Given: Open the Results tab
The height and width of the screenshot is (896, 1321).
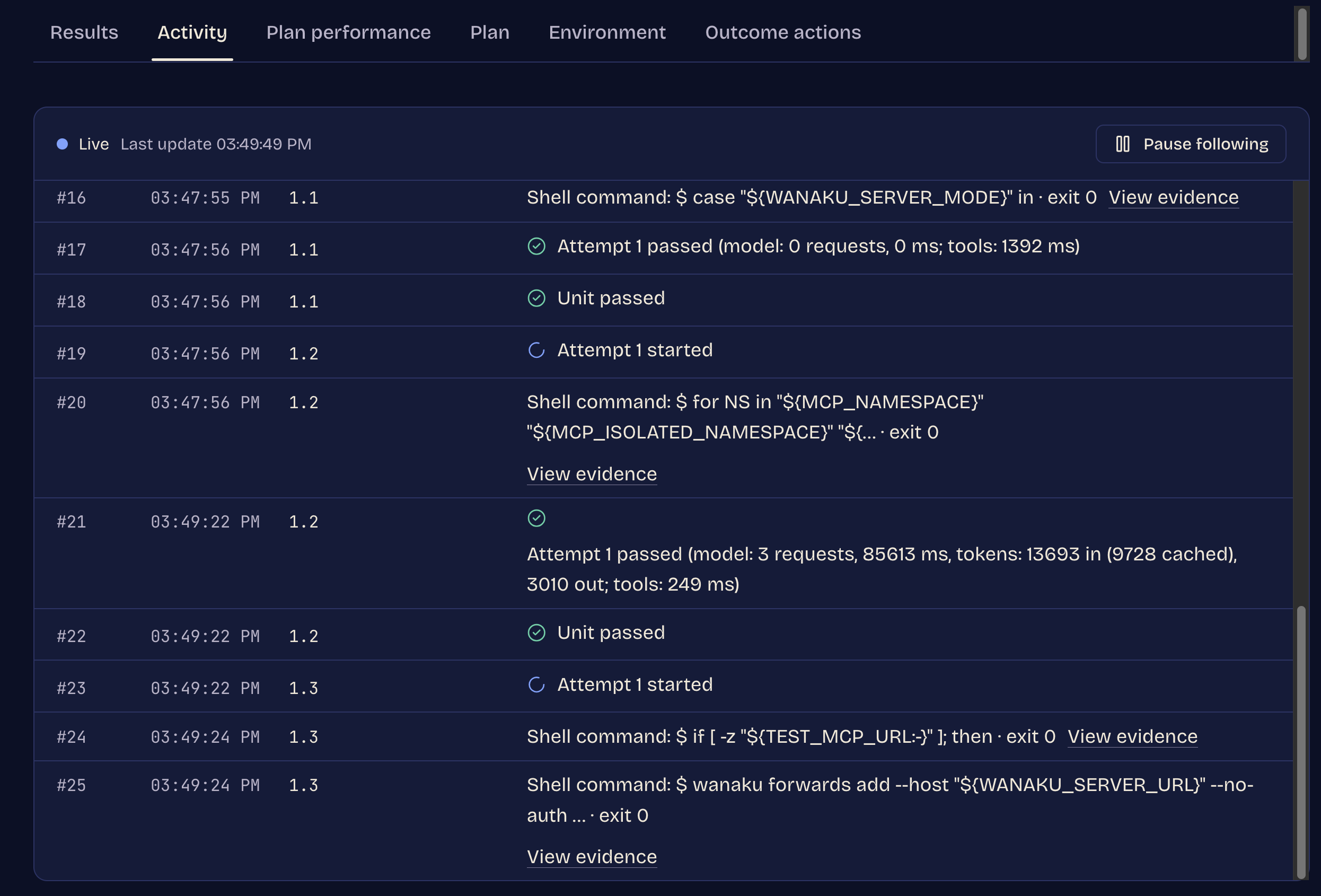Looking at the screenshot, I should point(84,32).
